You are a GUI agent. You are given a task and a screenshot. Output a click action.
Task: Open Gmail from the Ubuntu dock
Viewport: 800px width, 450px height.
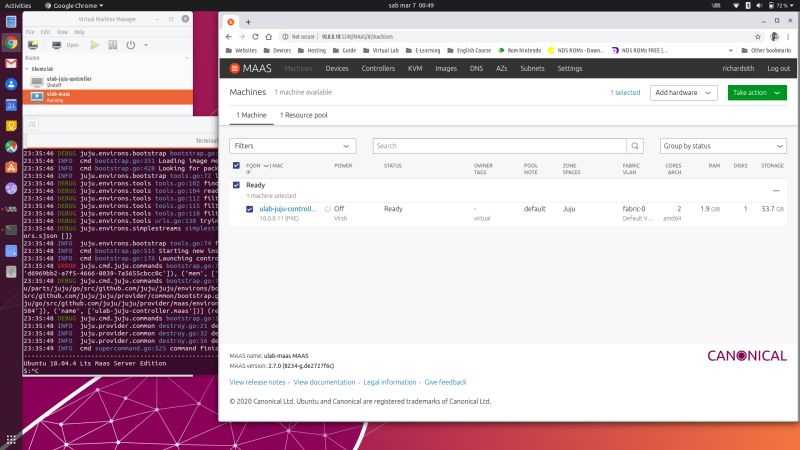tap(11, 63)
